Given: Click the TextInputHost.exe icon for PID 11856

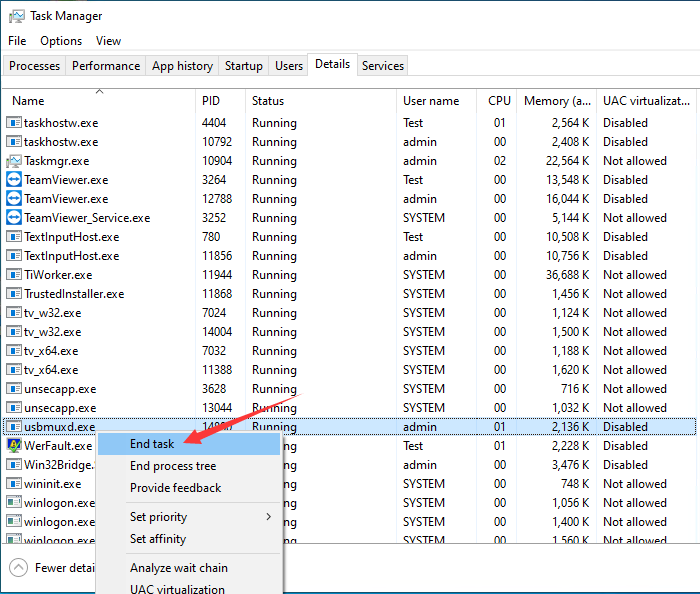Looking at the screenshot, I should 14,256.
